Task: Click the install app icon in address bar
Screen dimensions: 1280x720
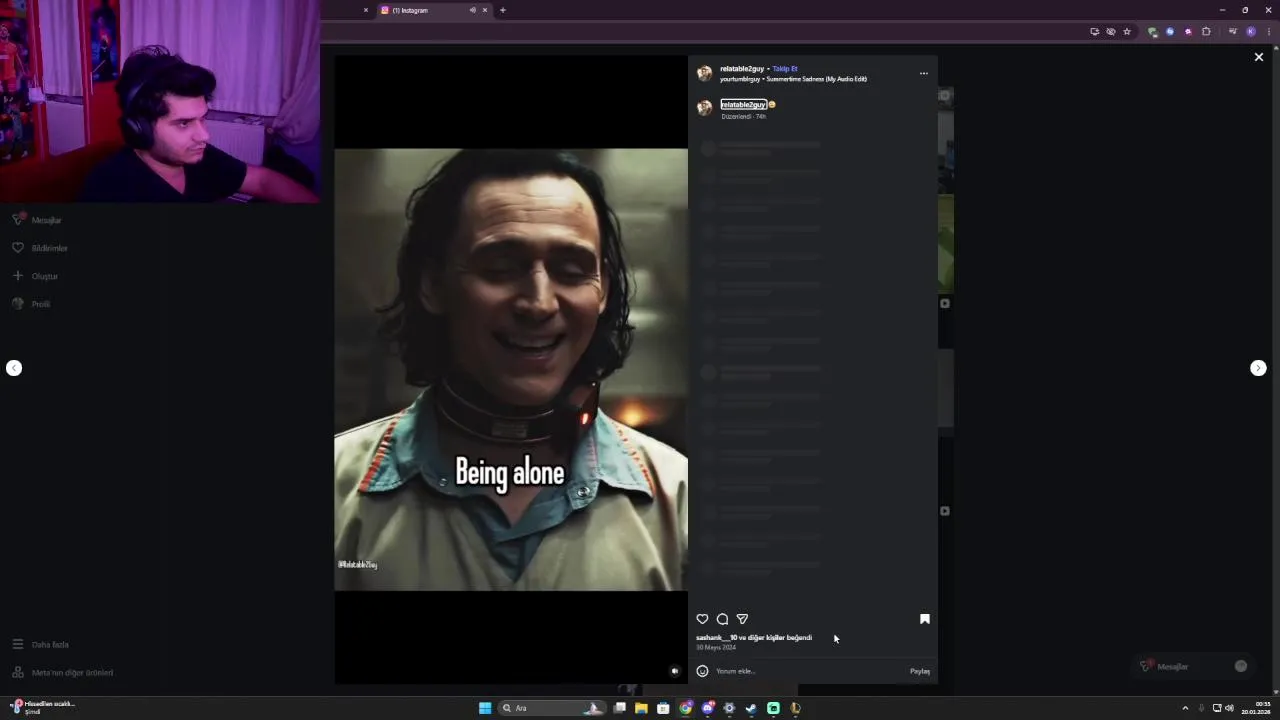Action: point(1094,31)
